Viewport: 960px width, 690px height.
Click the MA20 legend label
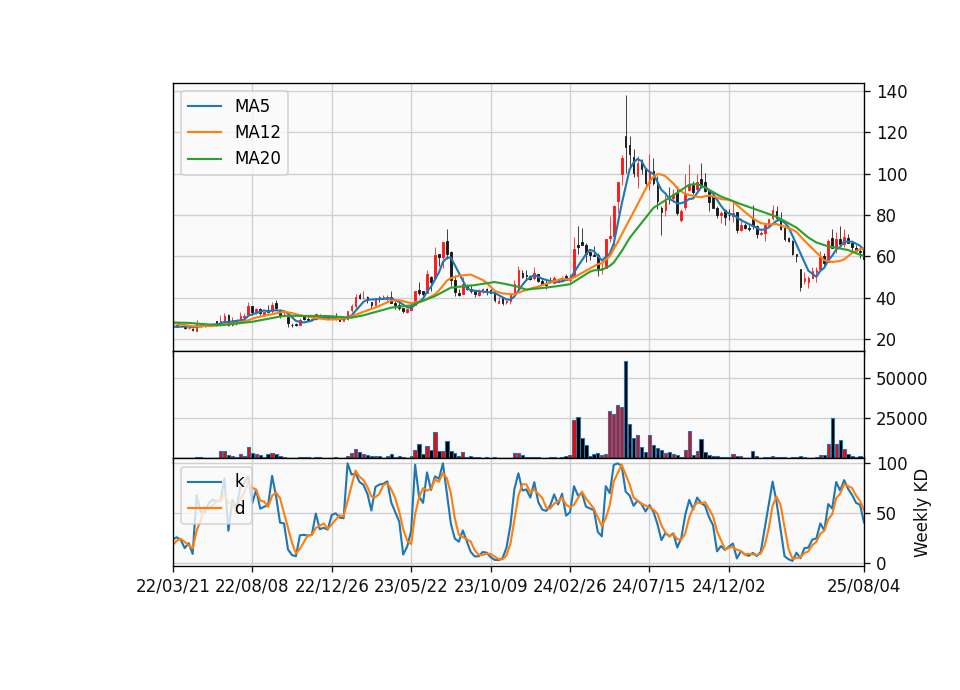pyautogui.click(x=257, y=159)
